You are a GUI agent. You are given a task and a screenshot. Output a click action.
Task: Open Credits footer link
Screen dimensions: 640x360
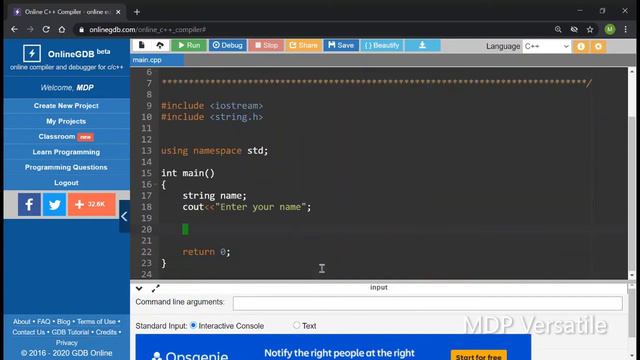coord(106,332)
